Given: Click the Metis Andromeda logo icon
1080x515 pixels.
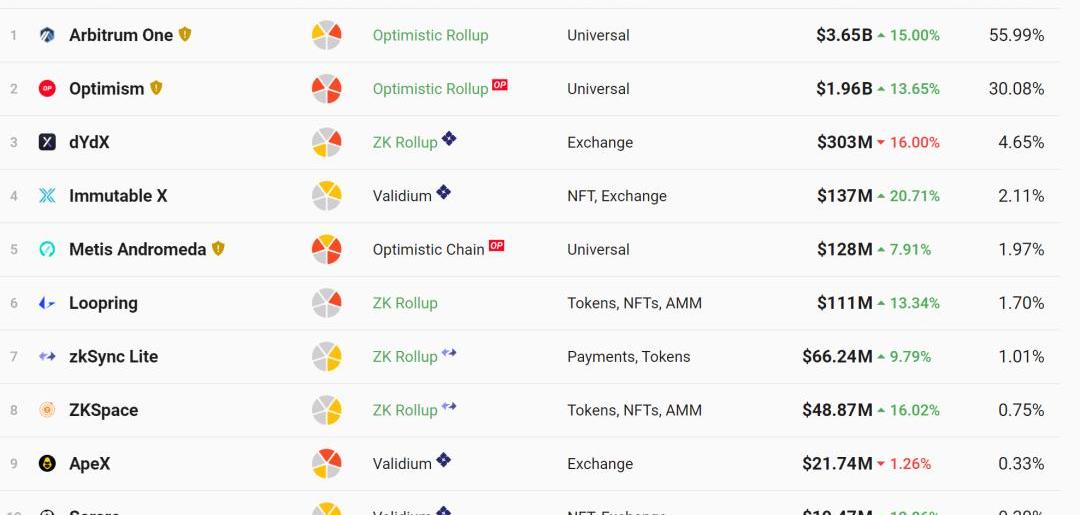Looking at the screenshot, I should pyautogui.click(x=47, y=249).
